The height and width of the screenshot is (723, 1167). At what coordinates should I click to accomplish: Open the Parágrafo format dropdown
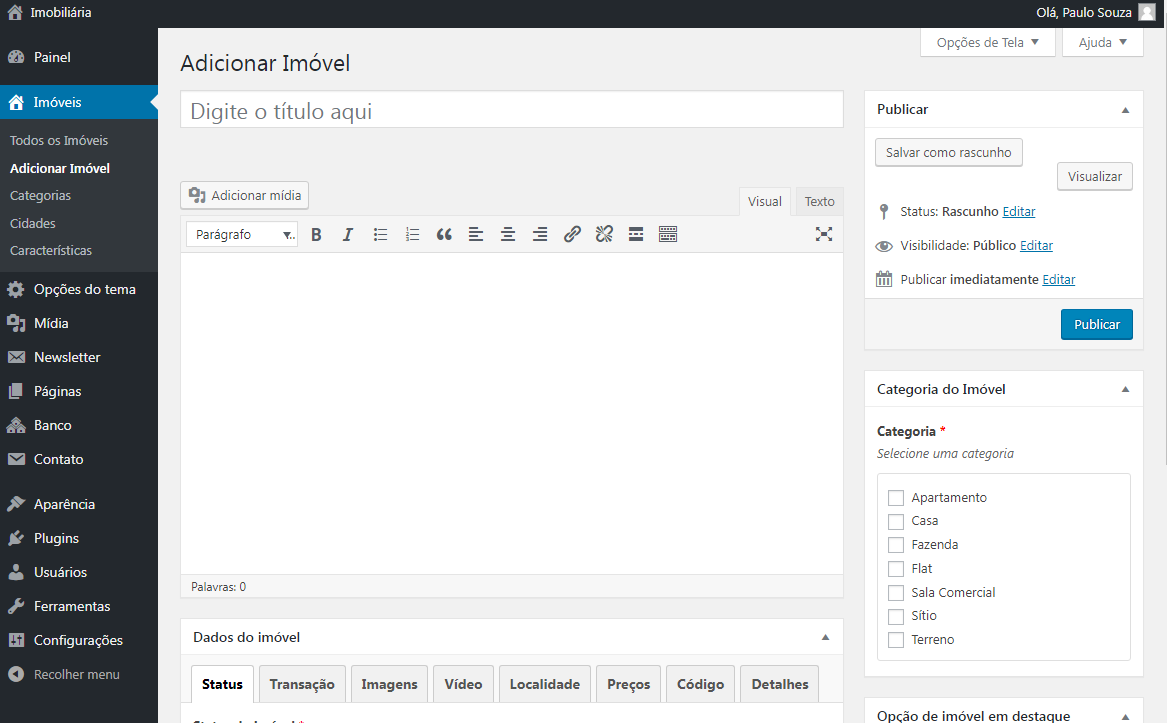242,235
